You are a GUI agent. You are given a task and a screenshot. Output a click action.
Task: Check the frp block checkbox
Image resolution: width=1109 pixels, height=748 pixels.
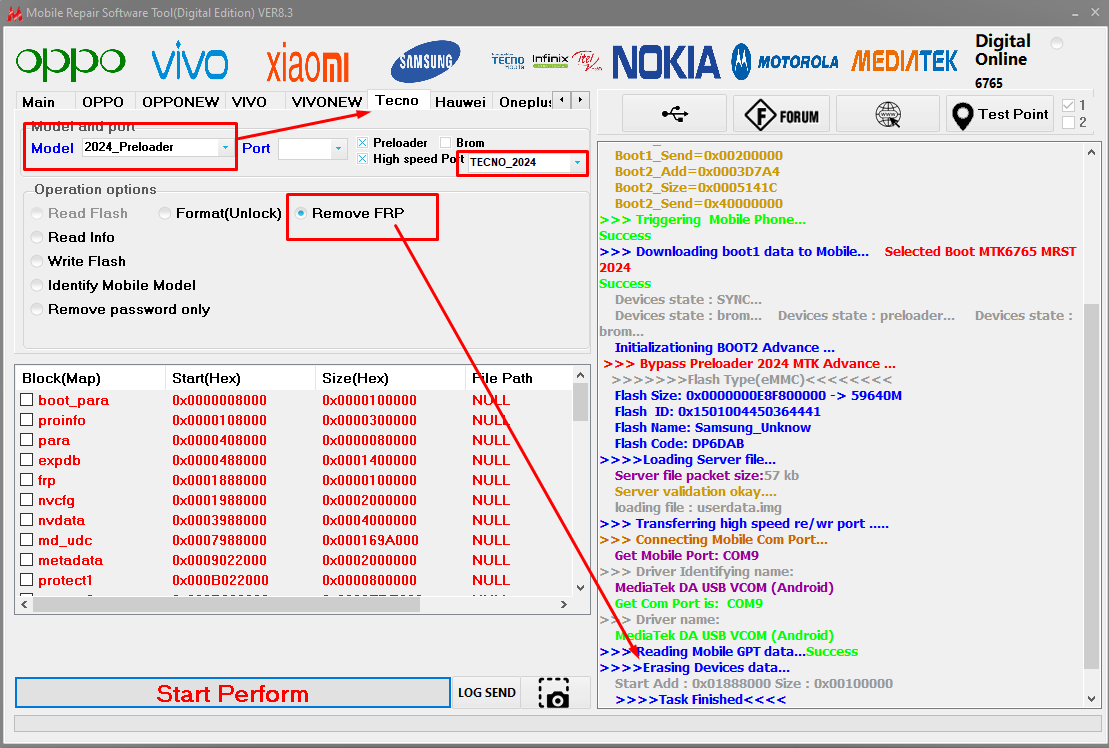click(x=27, y=479)
